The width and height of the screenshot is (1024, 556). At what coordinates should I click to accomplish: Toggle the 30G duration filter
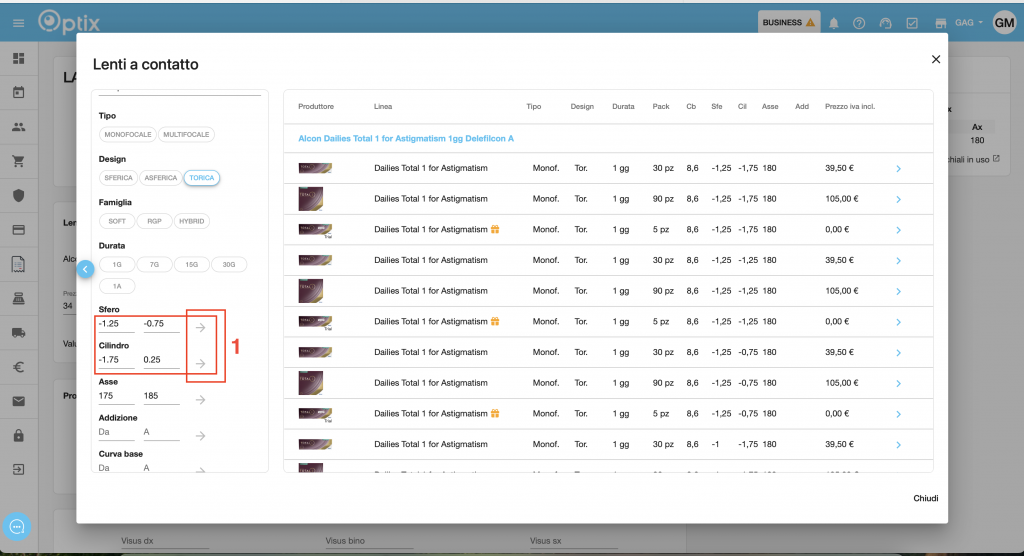tap(228, 264)
